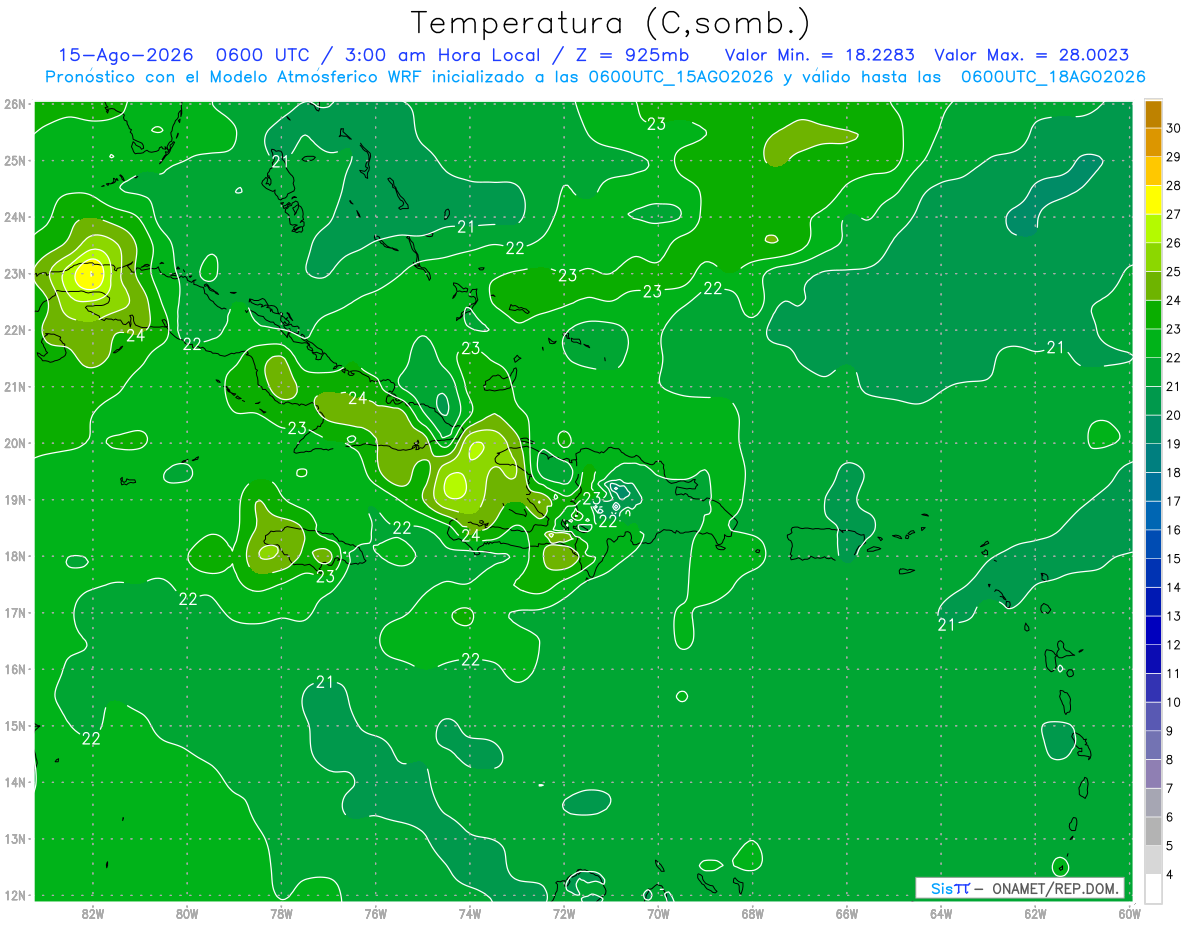Click the "20N" latitude axis label
Screen dimensions: 1200x927
click(15, 443)
